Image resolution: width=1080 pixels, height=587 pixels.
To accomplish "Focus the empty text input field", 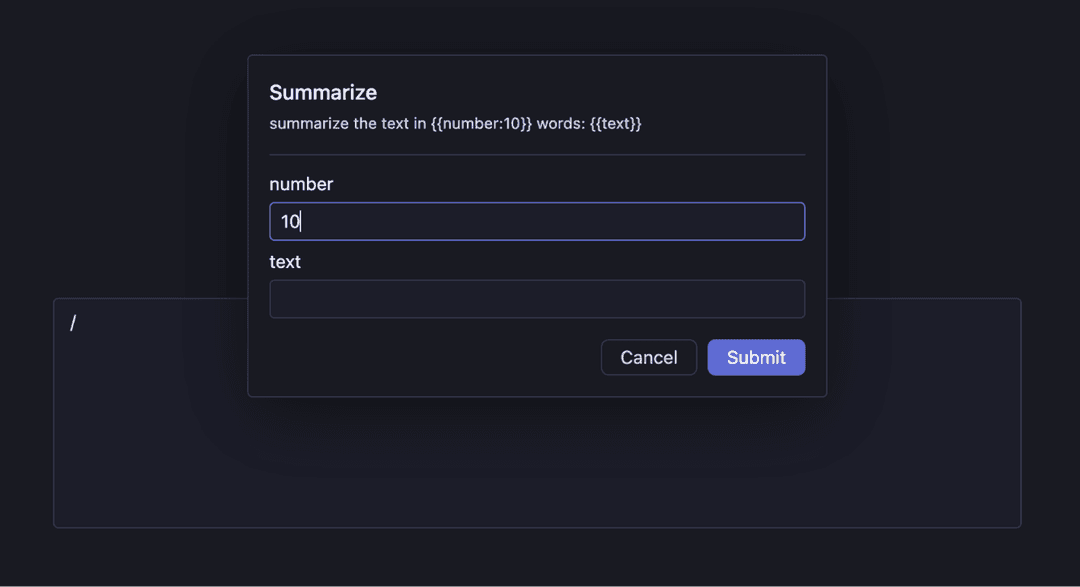I will [537, 299].
